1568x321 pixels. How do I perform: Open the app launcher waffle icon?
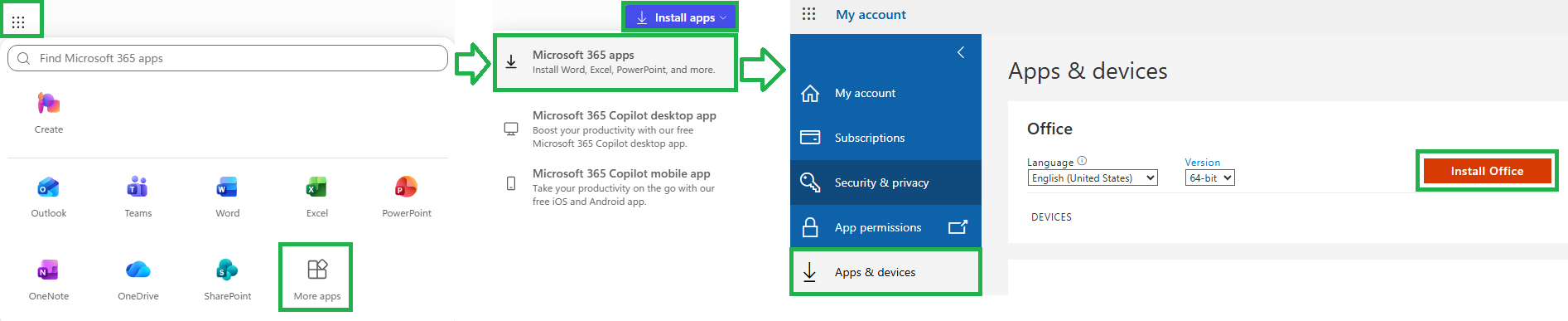[18, 22]
